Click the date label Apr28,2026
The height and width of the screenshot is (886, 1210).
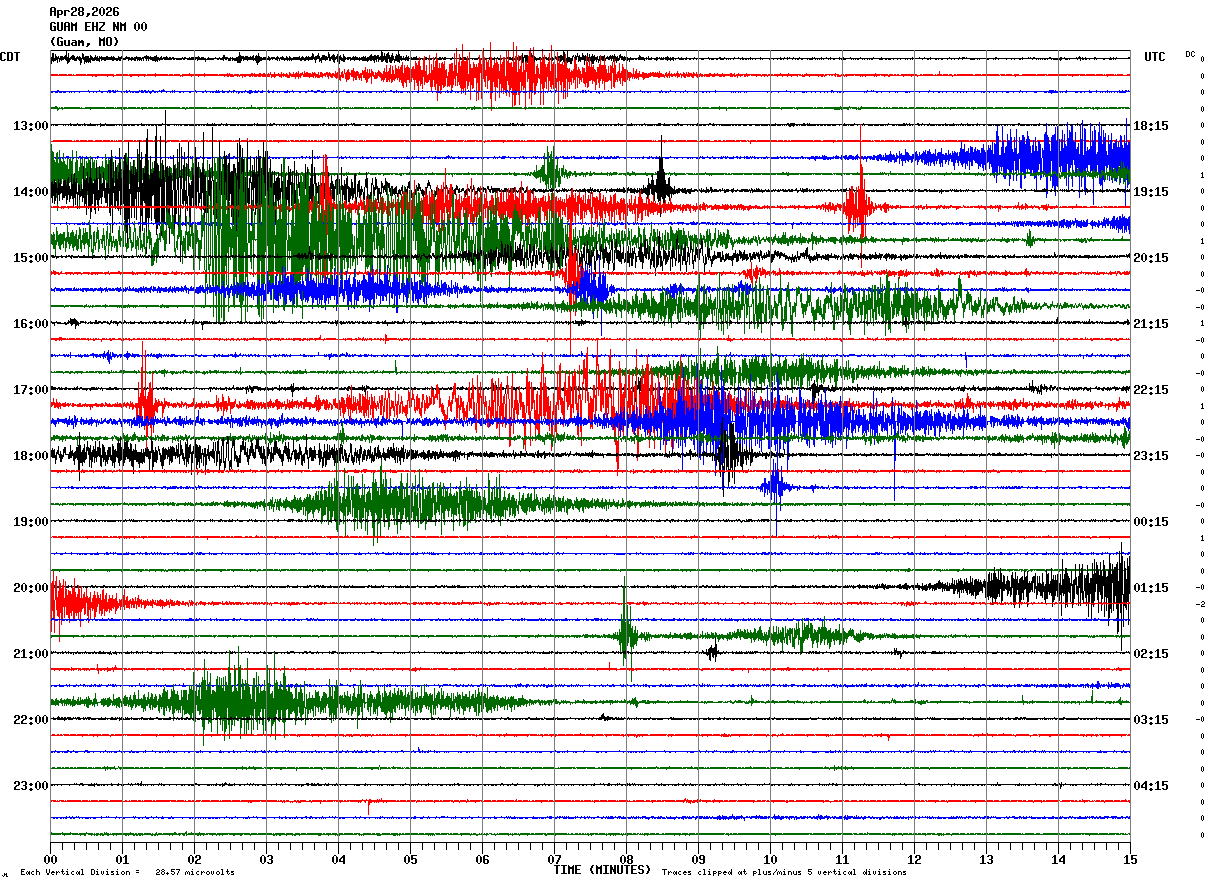pos(84,12)
